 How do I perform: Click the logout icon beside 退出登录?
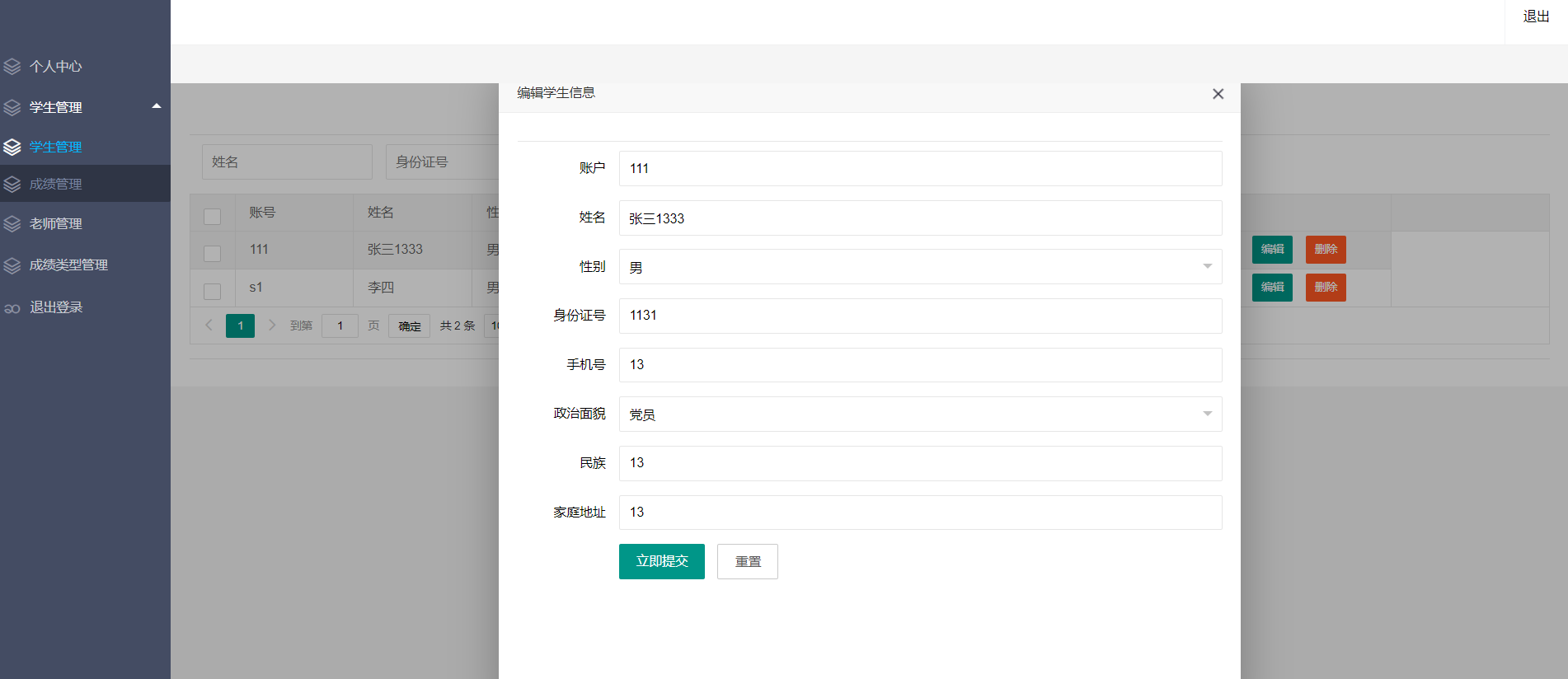(x=12, y=308)
